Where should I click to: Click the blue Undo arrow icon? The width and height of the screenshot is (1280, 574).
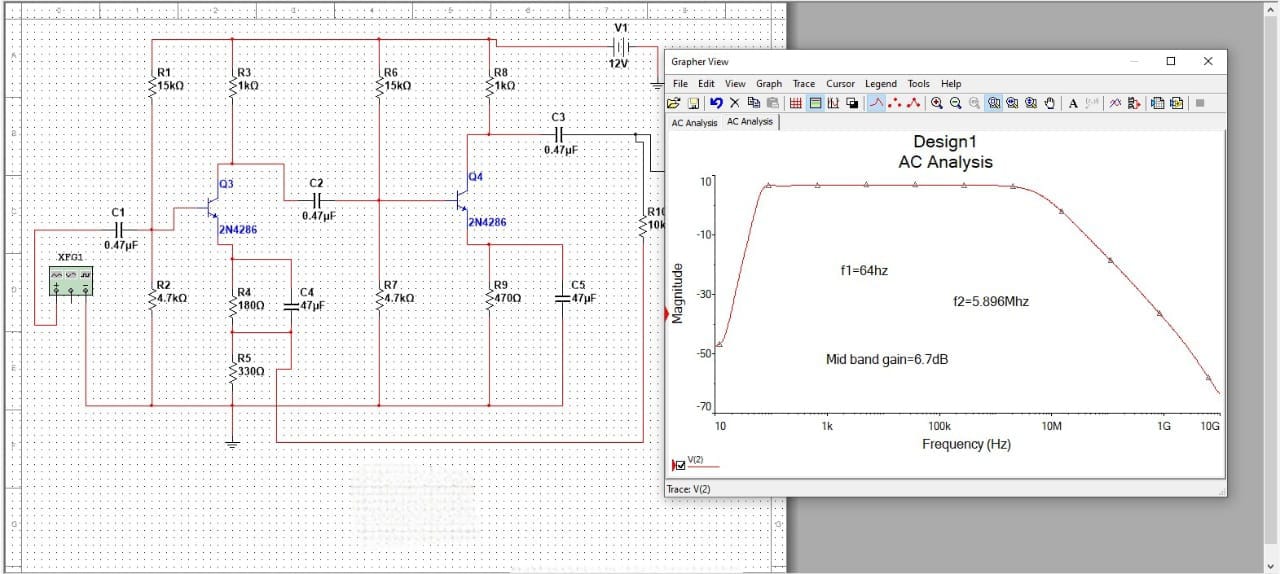pos(716,103)
